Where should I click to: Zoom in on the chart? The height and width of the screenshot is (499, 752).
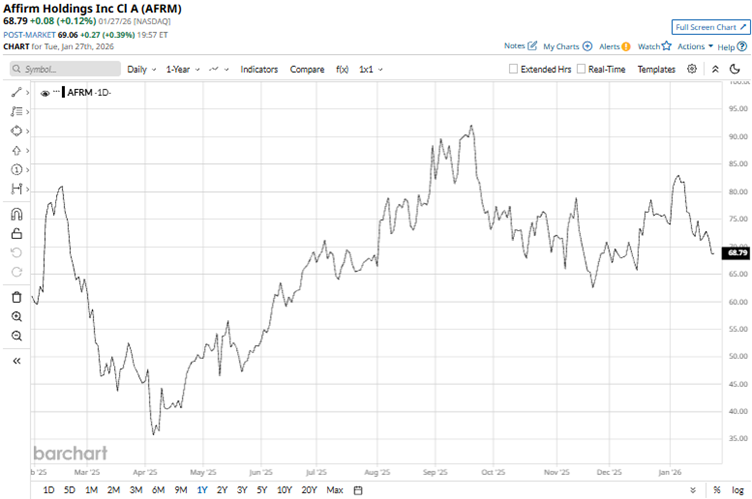tap(16, 317)
